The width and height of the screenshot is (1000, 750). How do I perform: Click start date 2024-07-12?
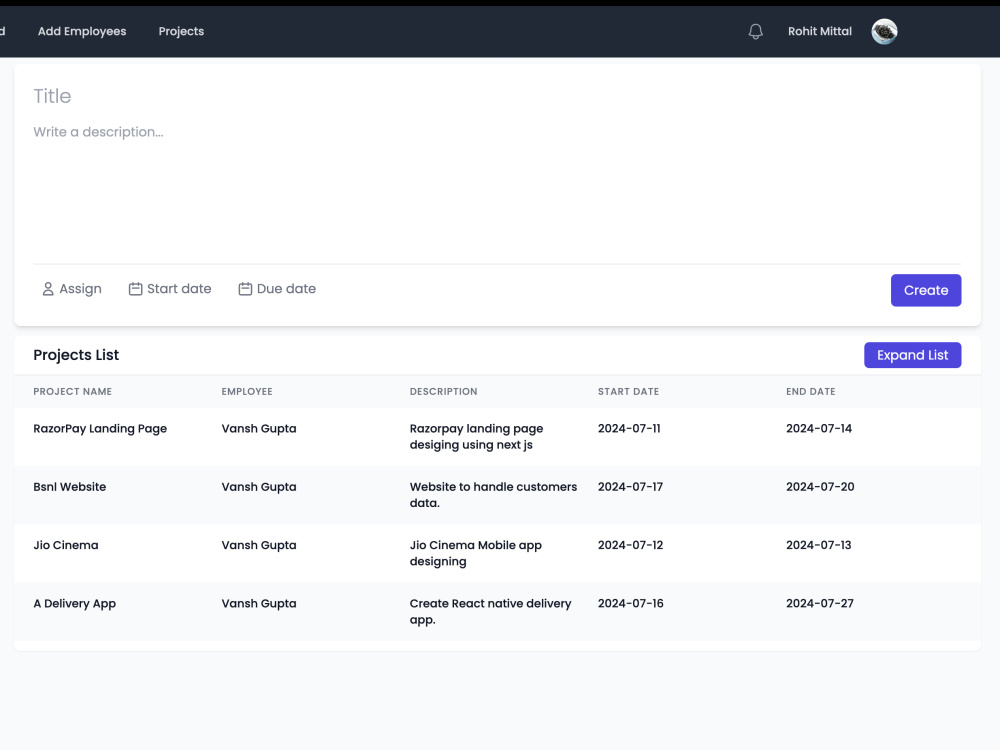point(630,545)
